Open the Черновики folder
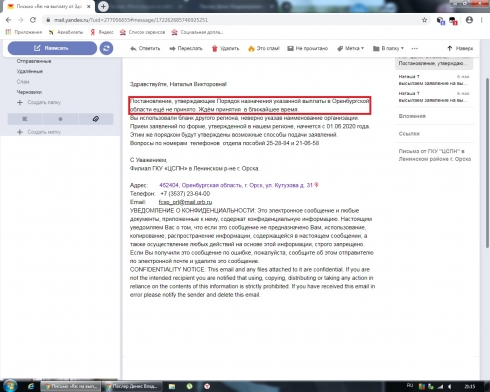Image resolution: width=490 pixels, height=392 pixels. coord(29,92)
